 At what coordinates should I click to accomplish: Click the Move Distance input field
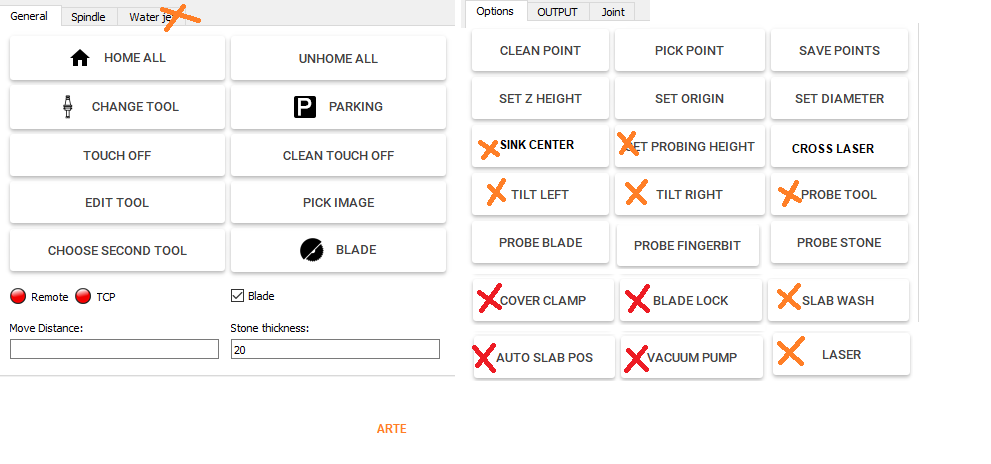point(114,349)
